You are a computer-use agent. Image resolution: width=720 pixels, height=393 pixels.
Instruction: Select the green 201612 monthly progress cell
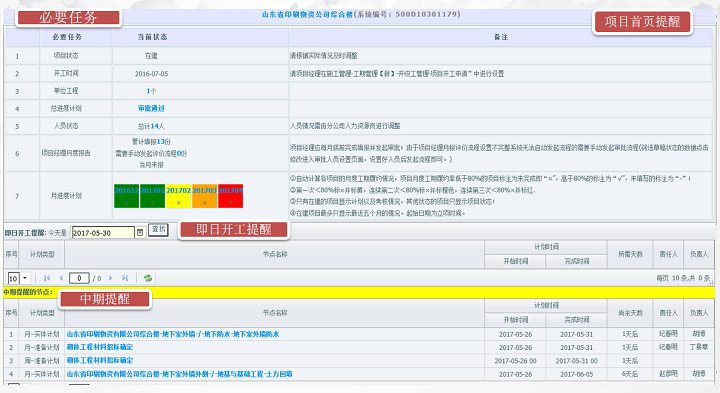(x=127, y=196)
